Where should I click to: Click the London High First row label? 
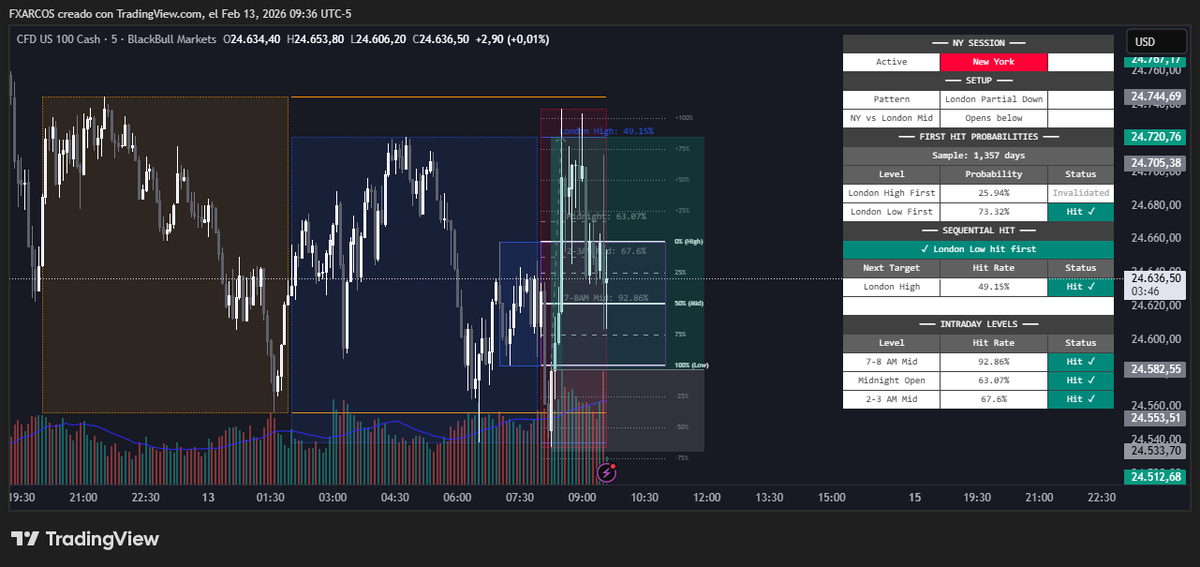click(x=892, y=193)
